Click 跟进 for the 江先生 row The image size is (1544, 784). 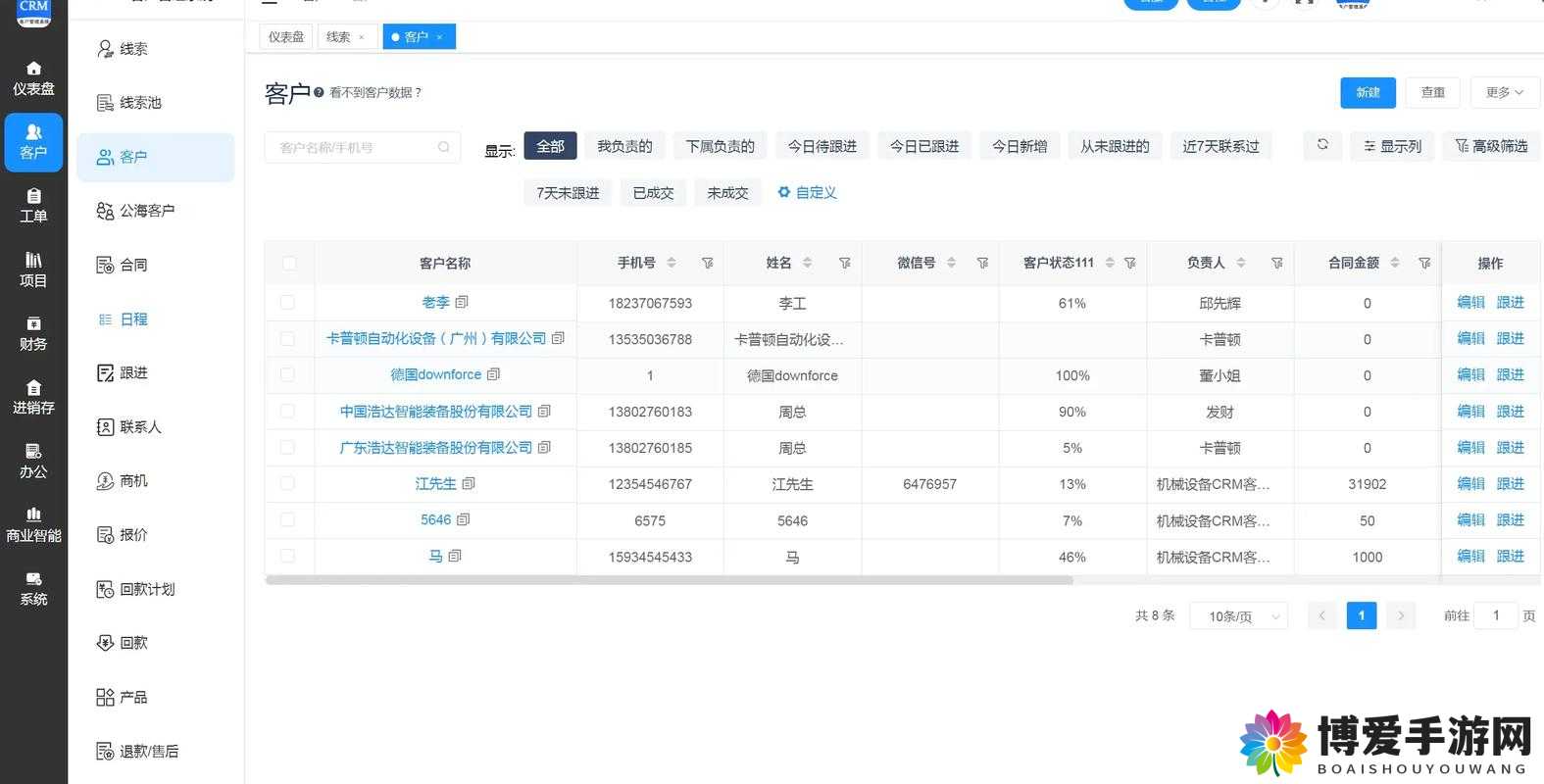pyautogui.click(x=1510, y=483)
